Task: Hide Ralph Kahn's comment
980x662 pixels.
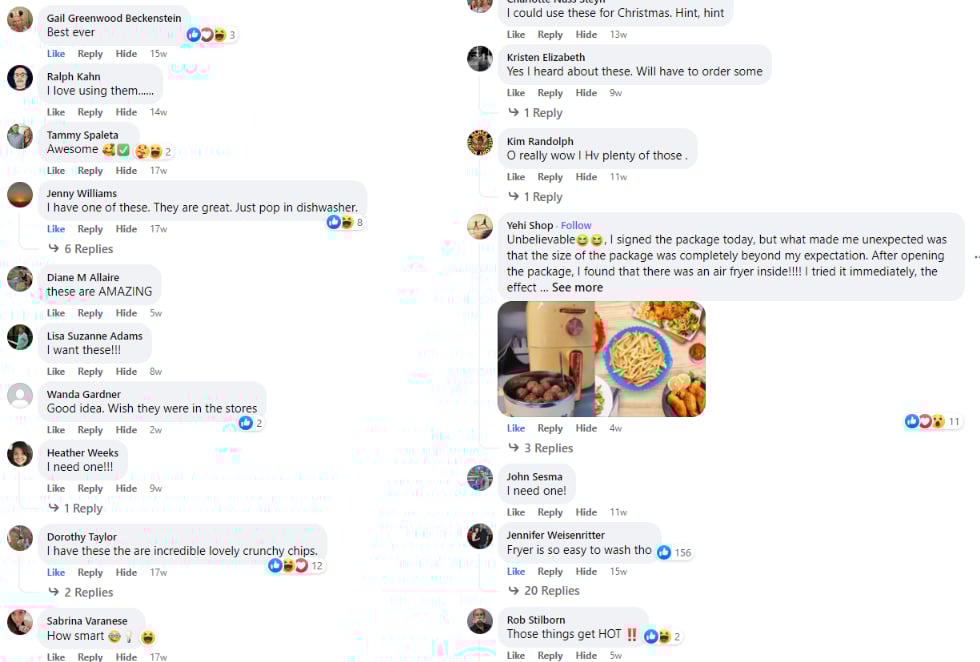Action: tap(126, 112)
